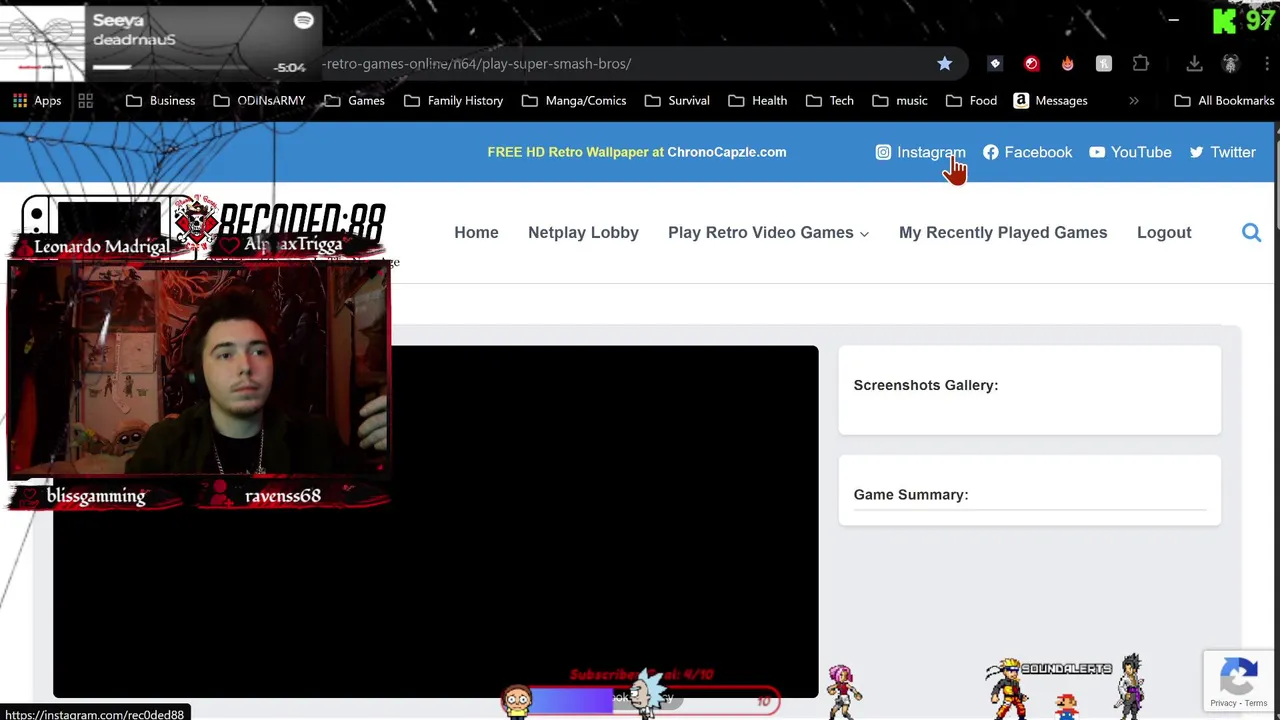This screenshot has width=1280, height=720.
Task: Click the Game Summary heading
Action: (x=911, y=494)
